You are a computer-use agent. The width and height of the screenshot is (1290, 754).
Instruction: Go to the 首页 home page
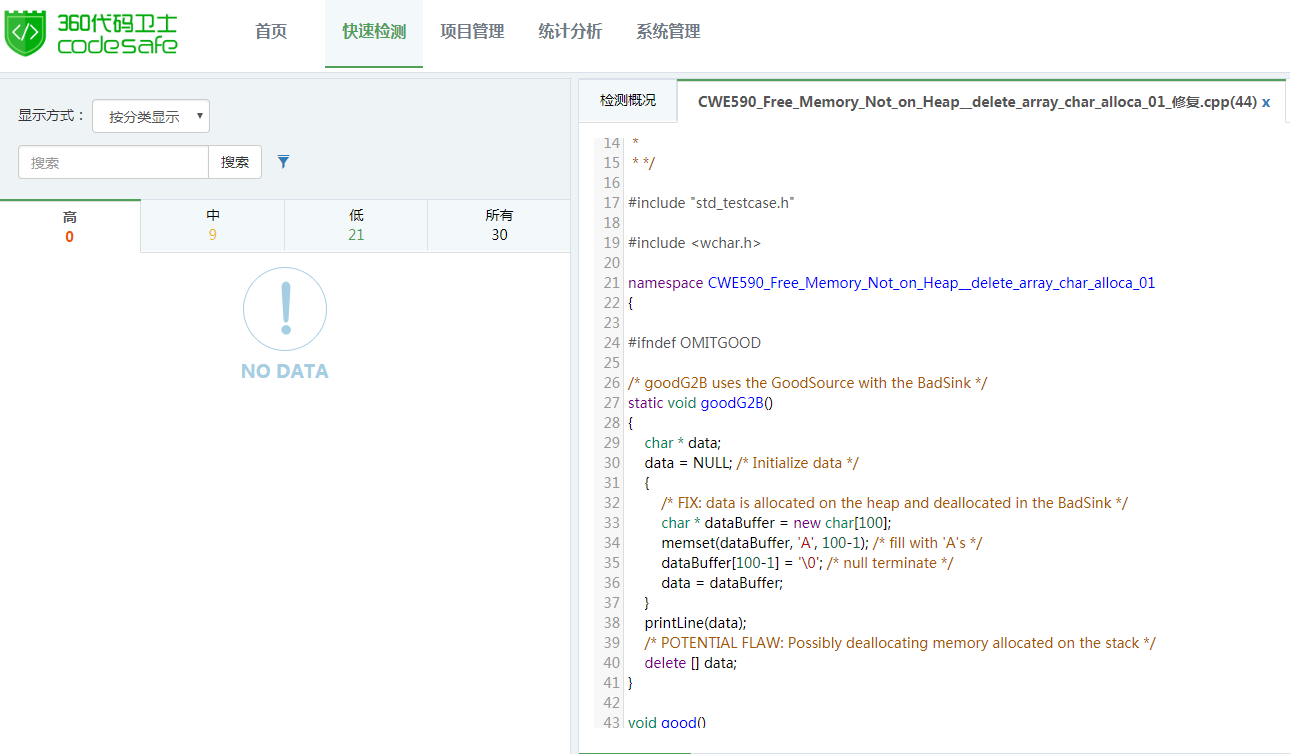[271, 32]
